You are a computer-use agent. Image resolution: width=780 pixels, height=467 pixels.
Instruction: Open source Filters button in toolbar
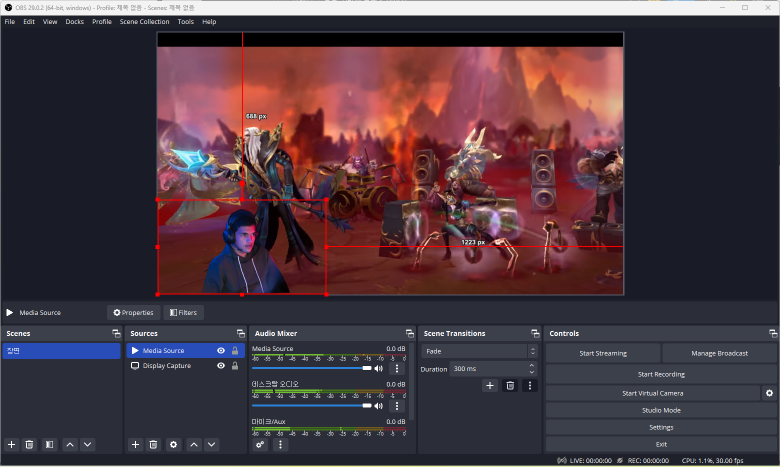[184, 312]
